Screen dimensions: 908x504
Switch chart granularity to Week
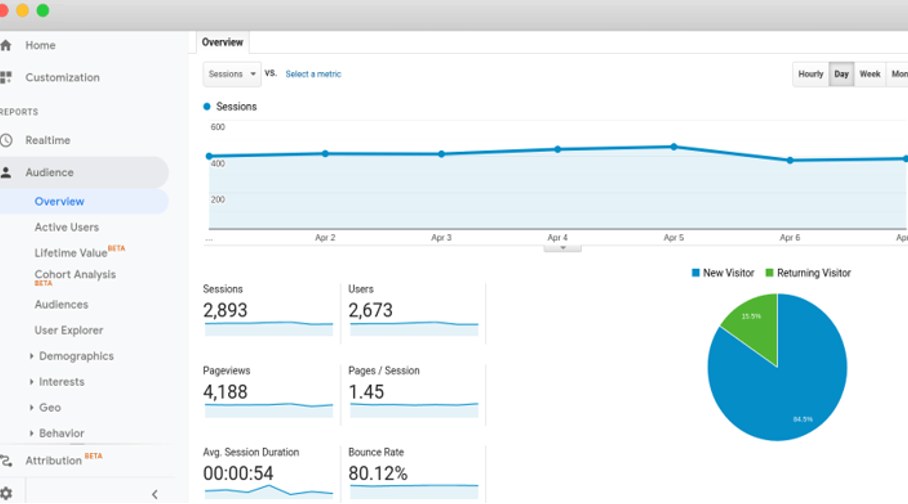(x=870, y=74)
